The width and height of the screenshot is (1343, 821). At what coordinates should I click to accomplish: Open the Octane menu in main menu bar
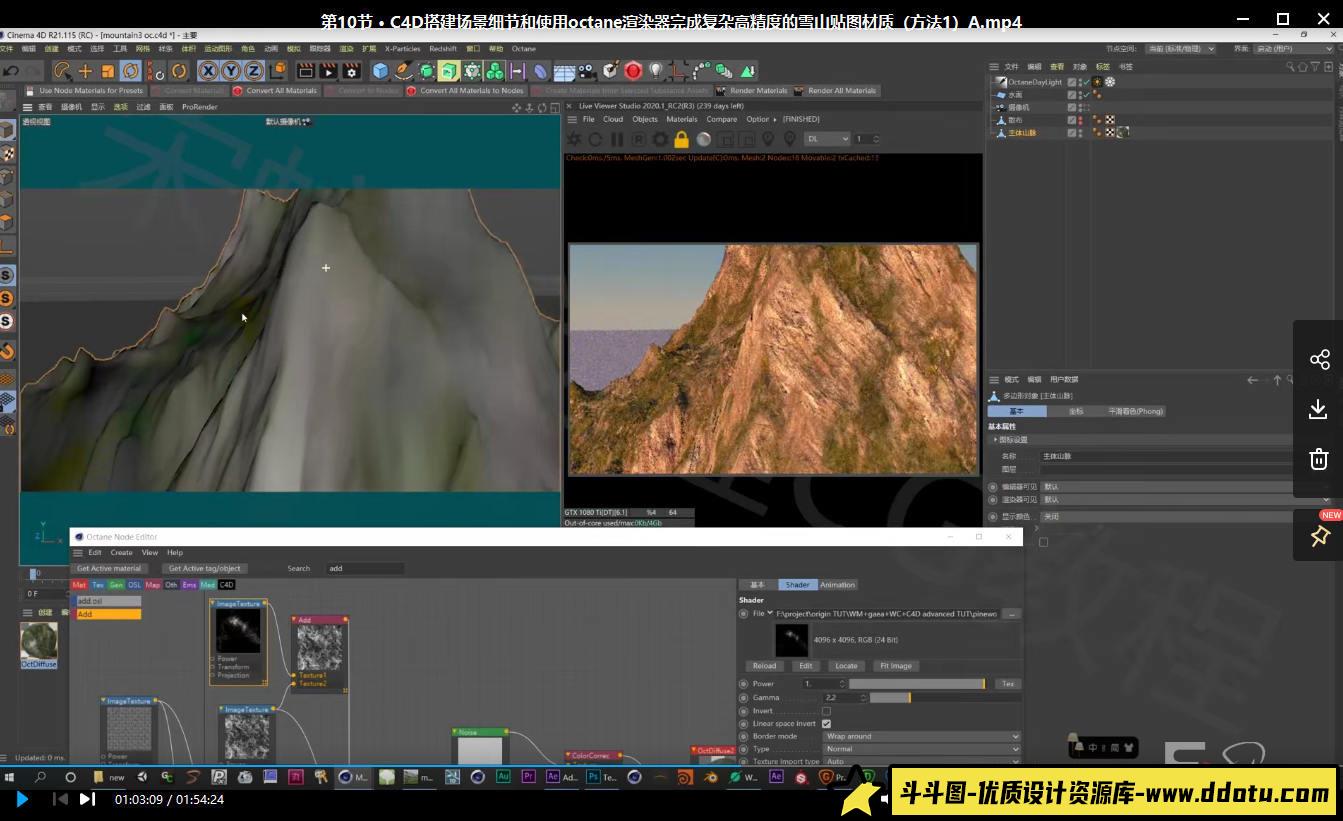click(524, 48)
